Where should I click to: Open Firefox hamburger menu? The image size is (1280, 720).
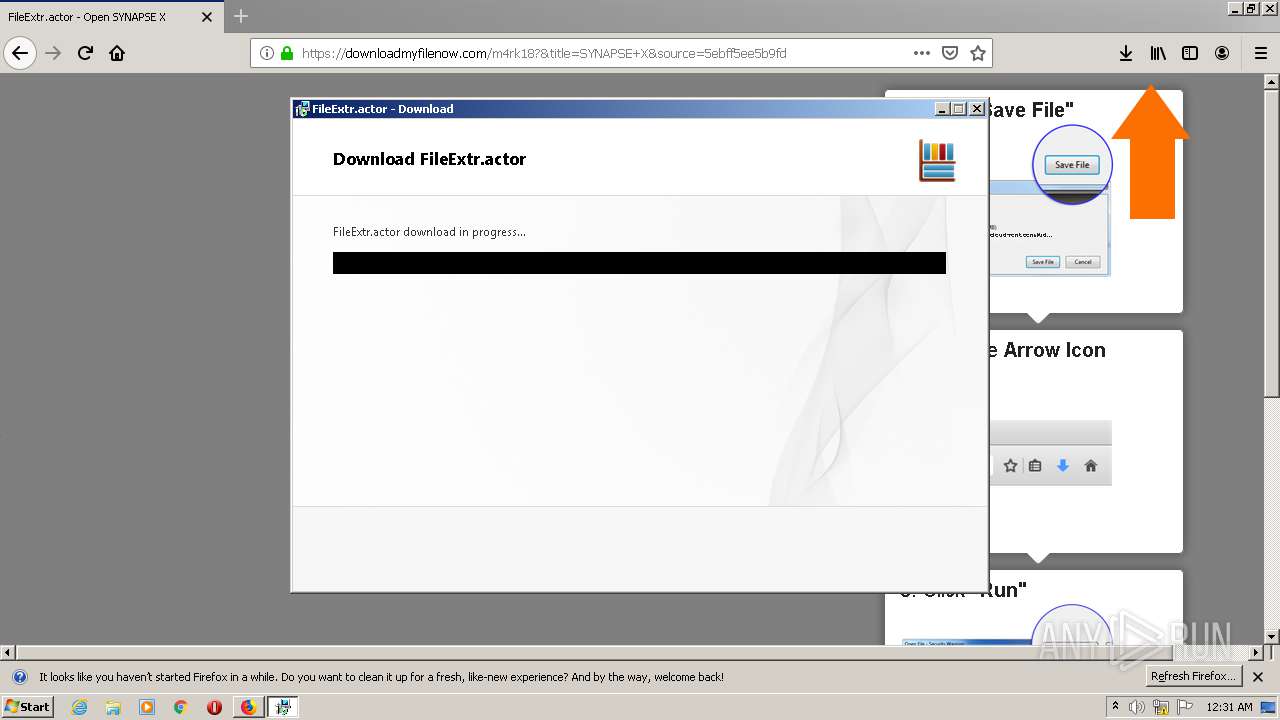(1261, 53)
